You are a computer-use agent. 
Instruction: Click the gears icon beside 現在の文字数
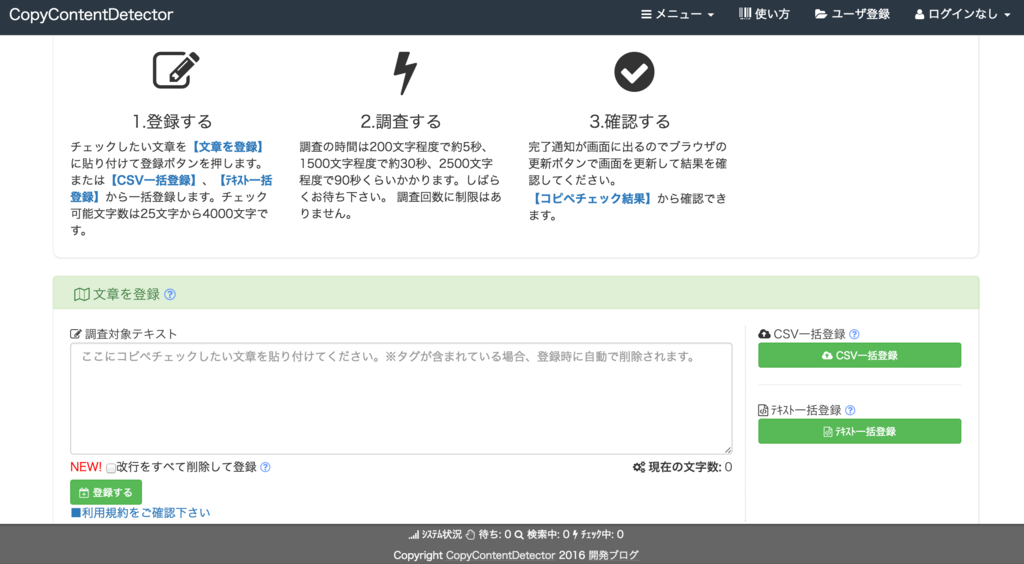(639, 467)
